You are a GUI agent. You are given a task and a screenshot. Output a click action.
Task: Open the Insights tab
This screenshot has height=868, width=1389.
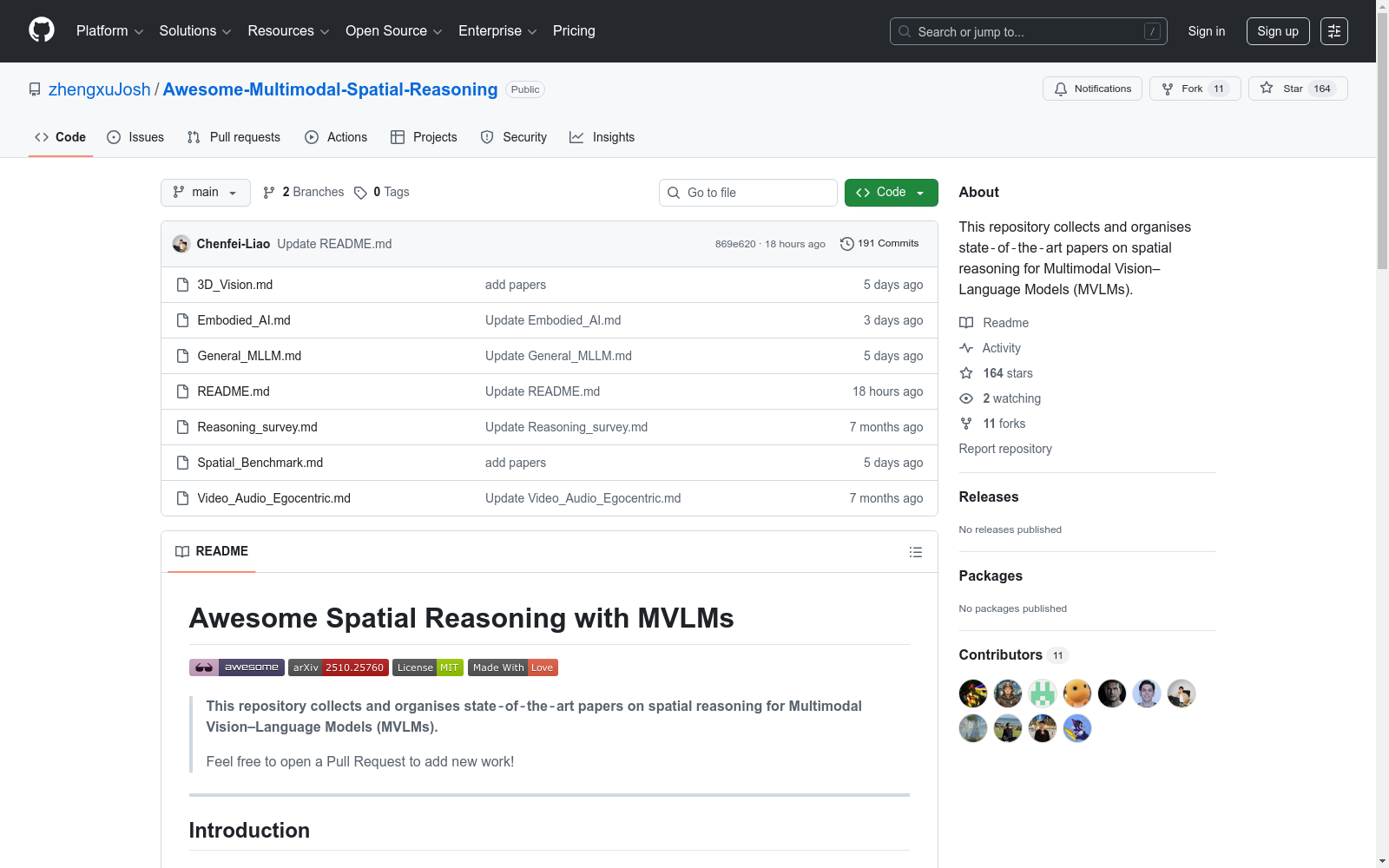602,137
